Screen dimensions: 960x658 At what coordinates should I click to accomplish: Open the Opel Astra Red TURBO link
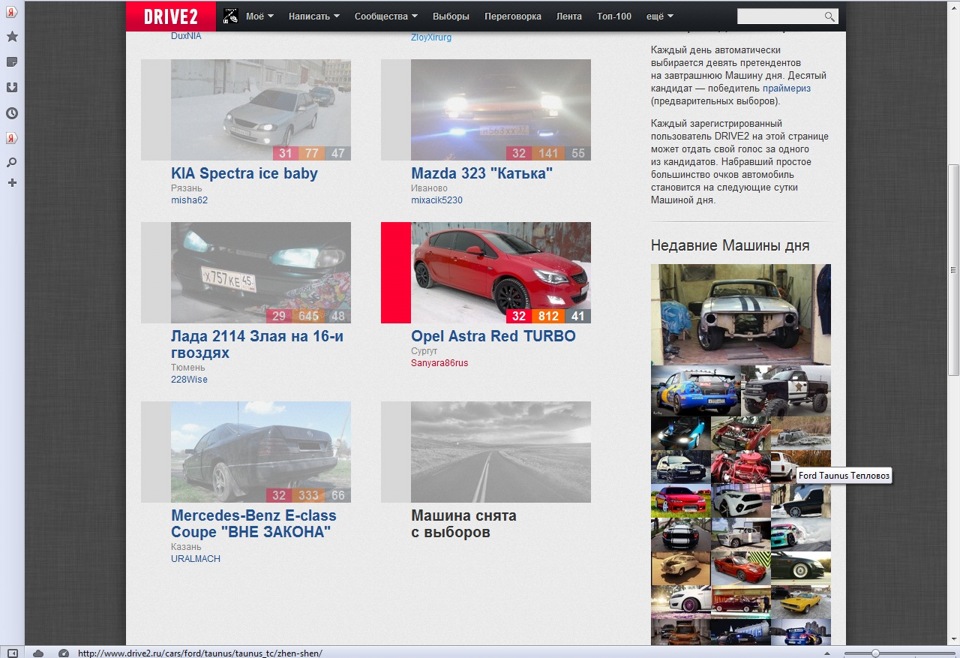click(x=493, y=336)
